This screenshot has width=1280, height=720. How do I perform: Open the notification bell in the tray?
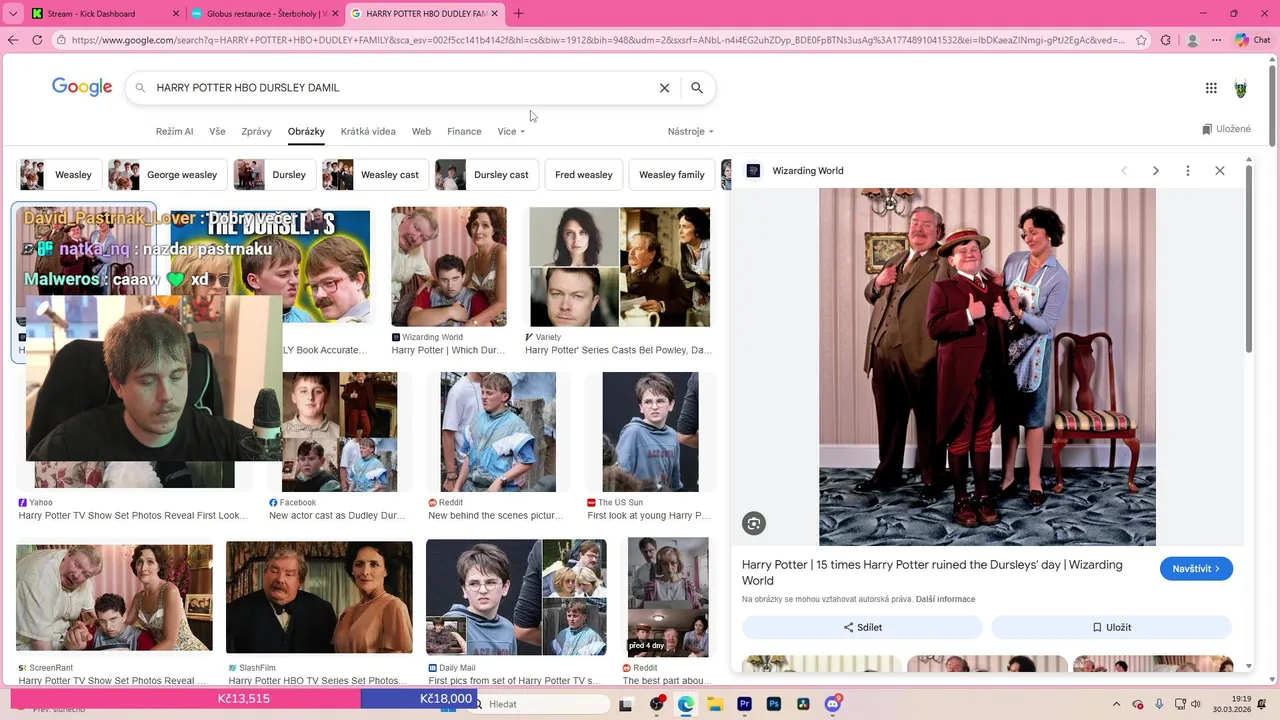1264,704
